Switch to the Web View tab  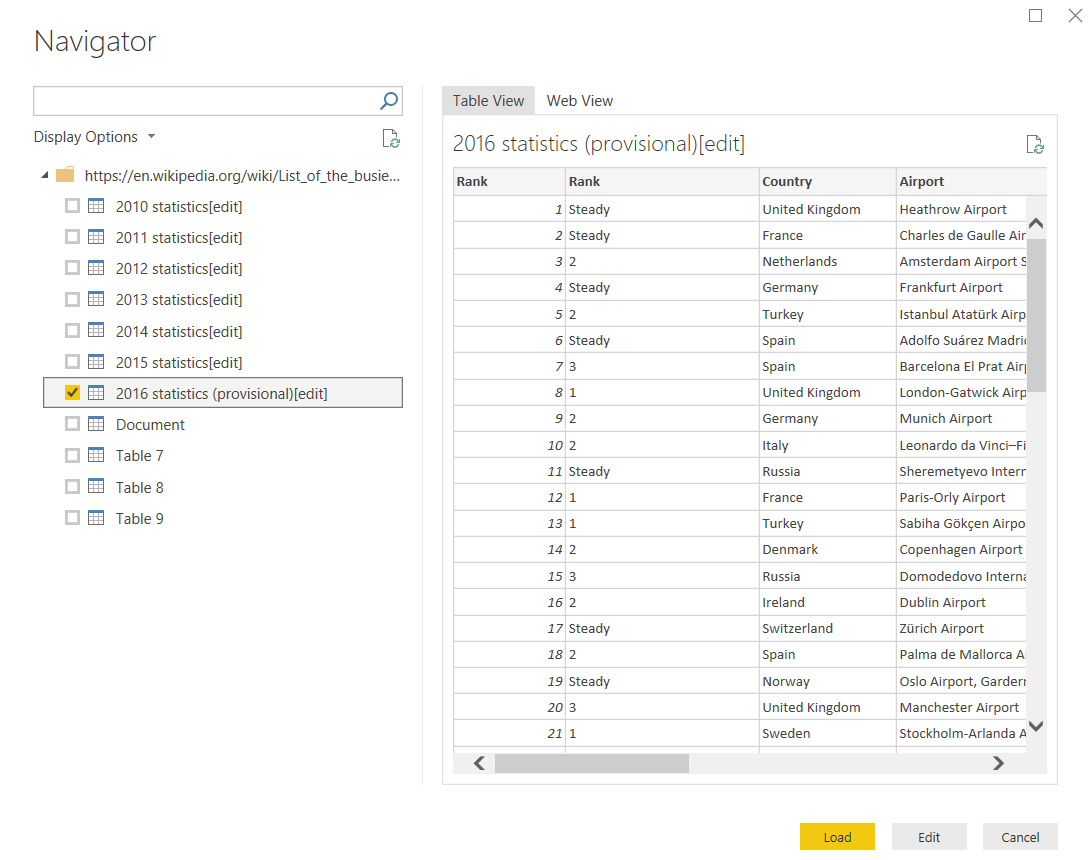579,101
